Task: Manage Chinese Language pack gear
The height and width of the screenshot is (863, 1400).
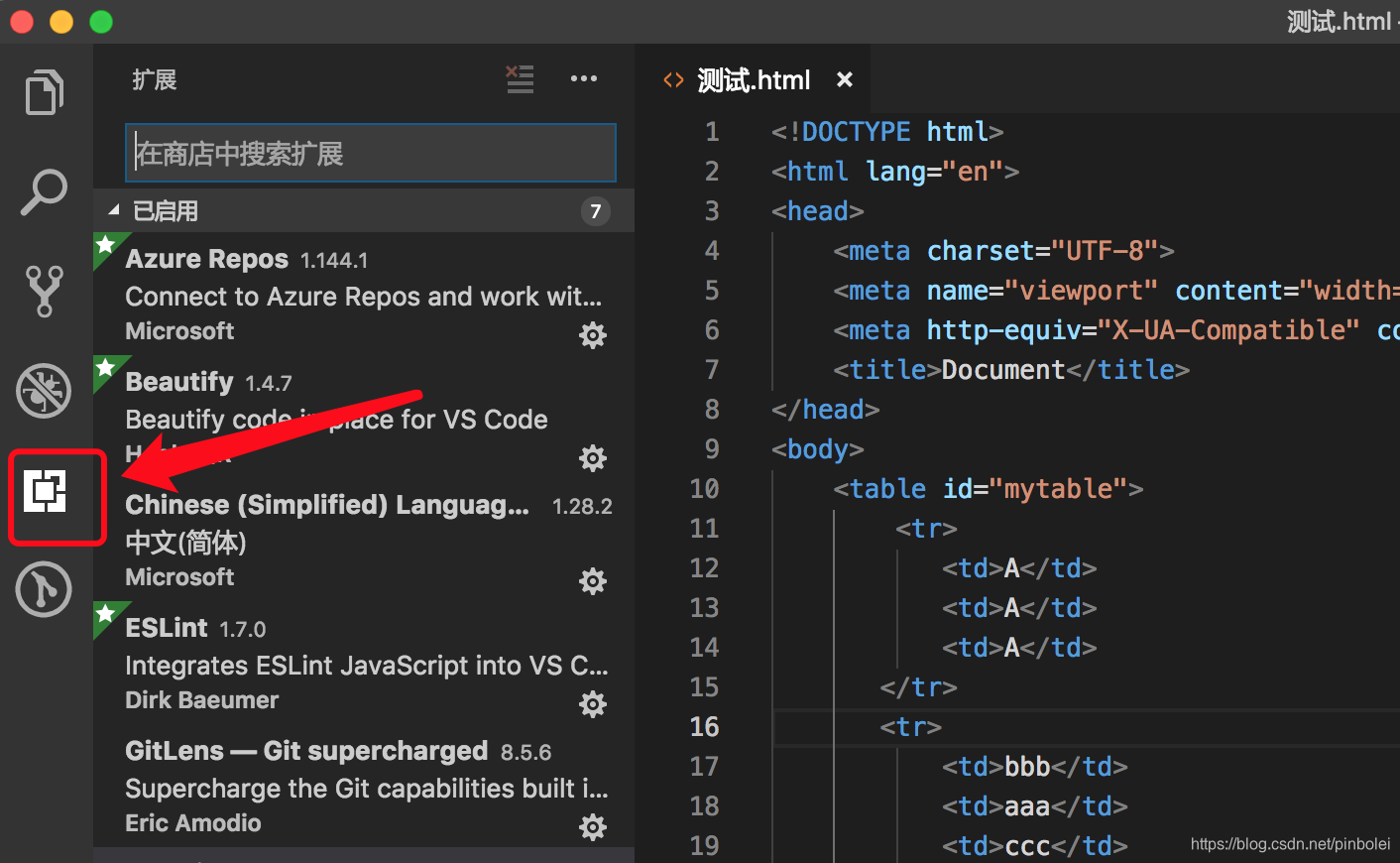Action: 593,581
